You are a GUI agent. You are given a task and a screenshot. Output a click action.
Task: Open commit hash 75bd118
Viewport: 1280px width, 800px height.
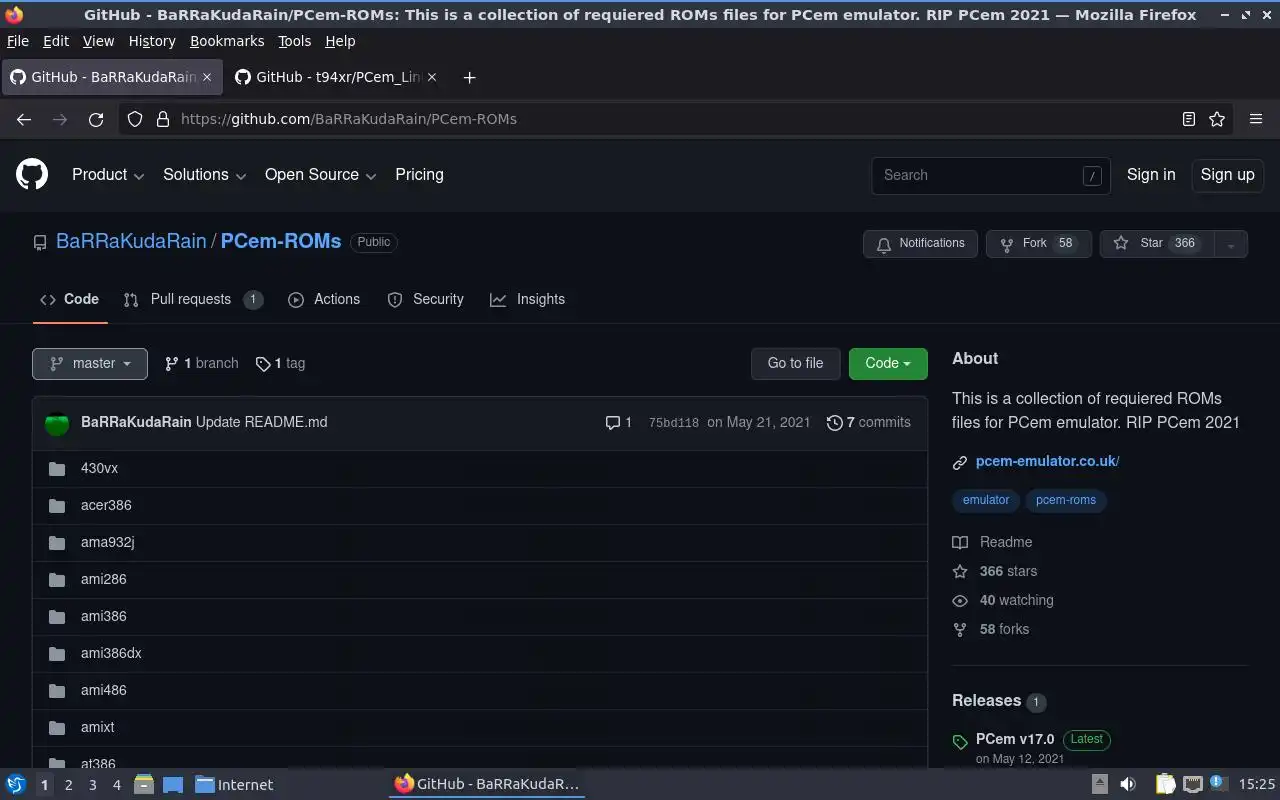pyautogui.click(x=674, y=423)
